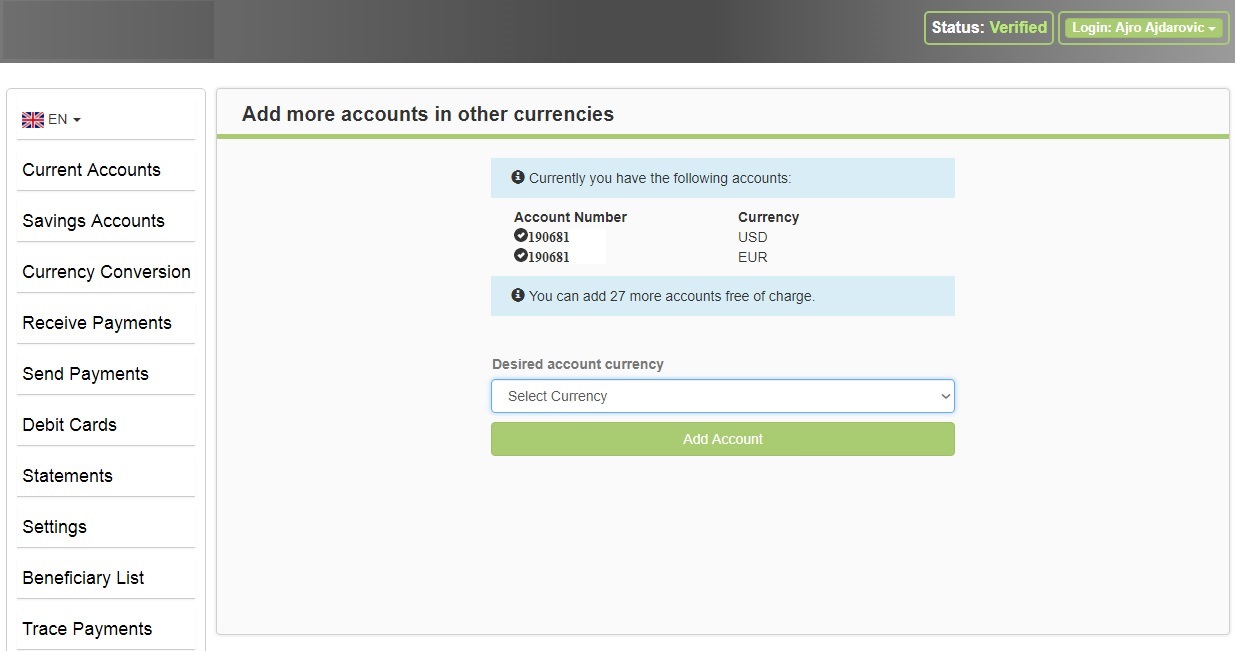The image size is (1235, 651).
Task: Click 'You can add 27 more accounts' text
Action: (x=672, y=296)
